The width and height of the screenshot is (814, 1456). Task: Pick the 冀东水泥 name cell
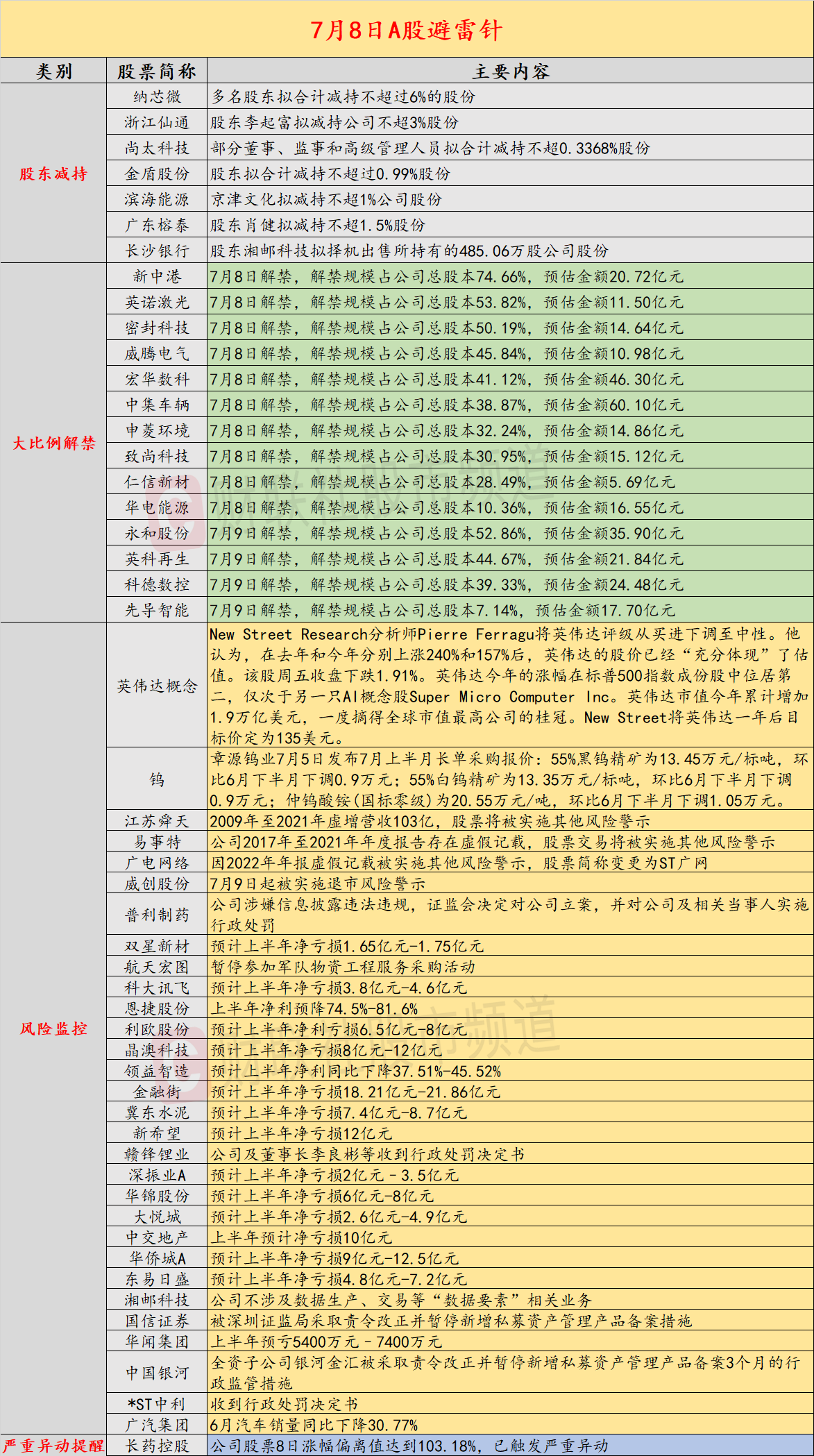pyautogui.click(x=157, y=1112)
